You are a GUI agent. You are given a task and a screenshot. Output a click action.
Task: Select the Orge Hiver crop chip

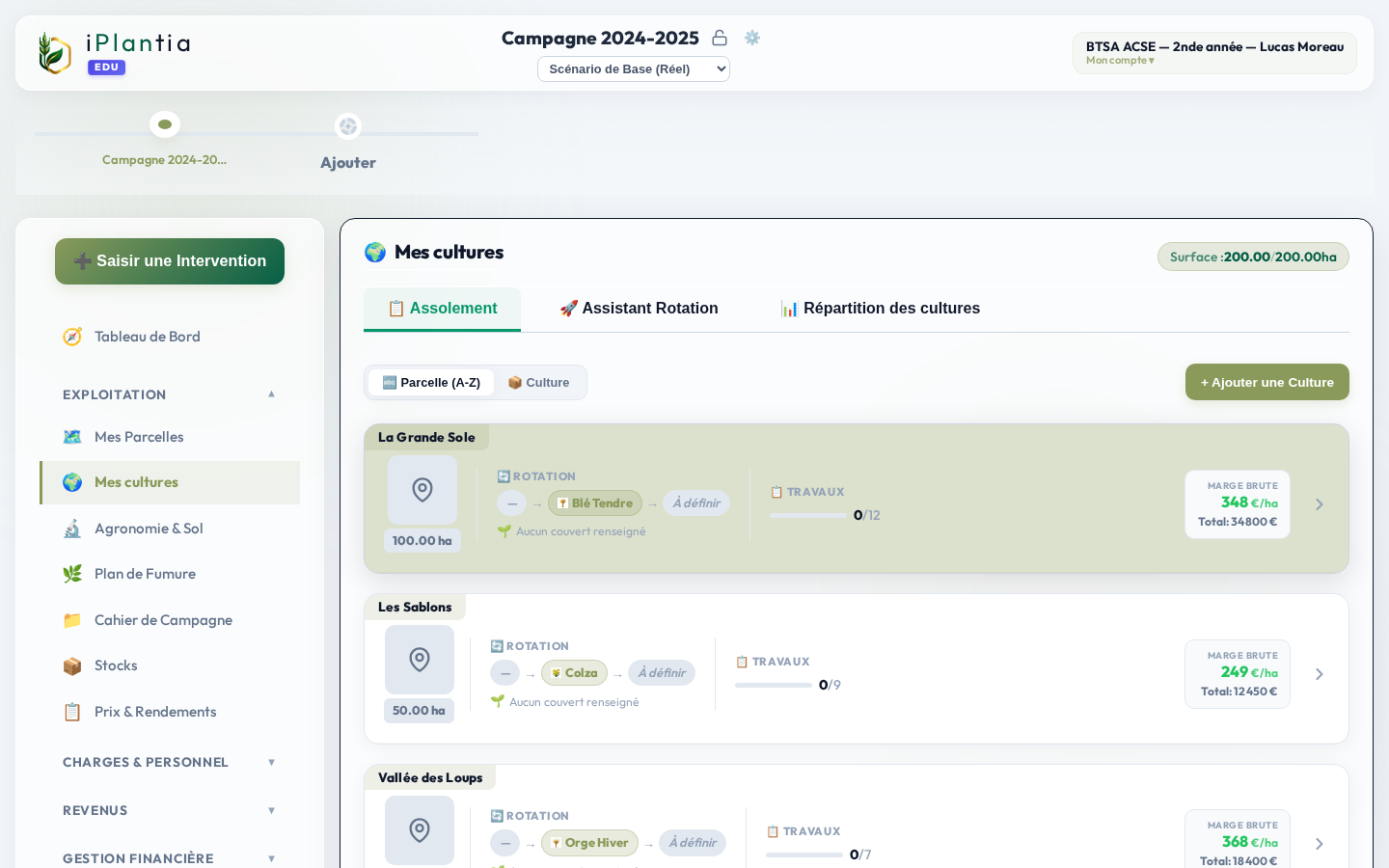[589, 843]
